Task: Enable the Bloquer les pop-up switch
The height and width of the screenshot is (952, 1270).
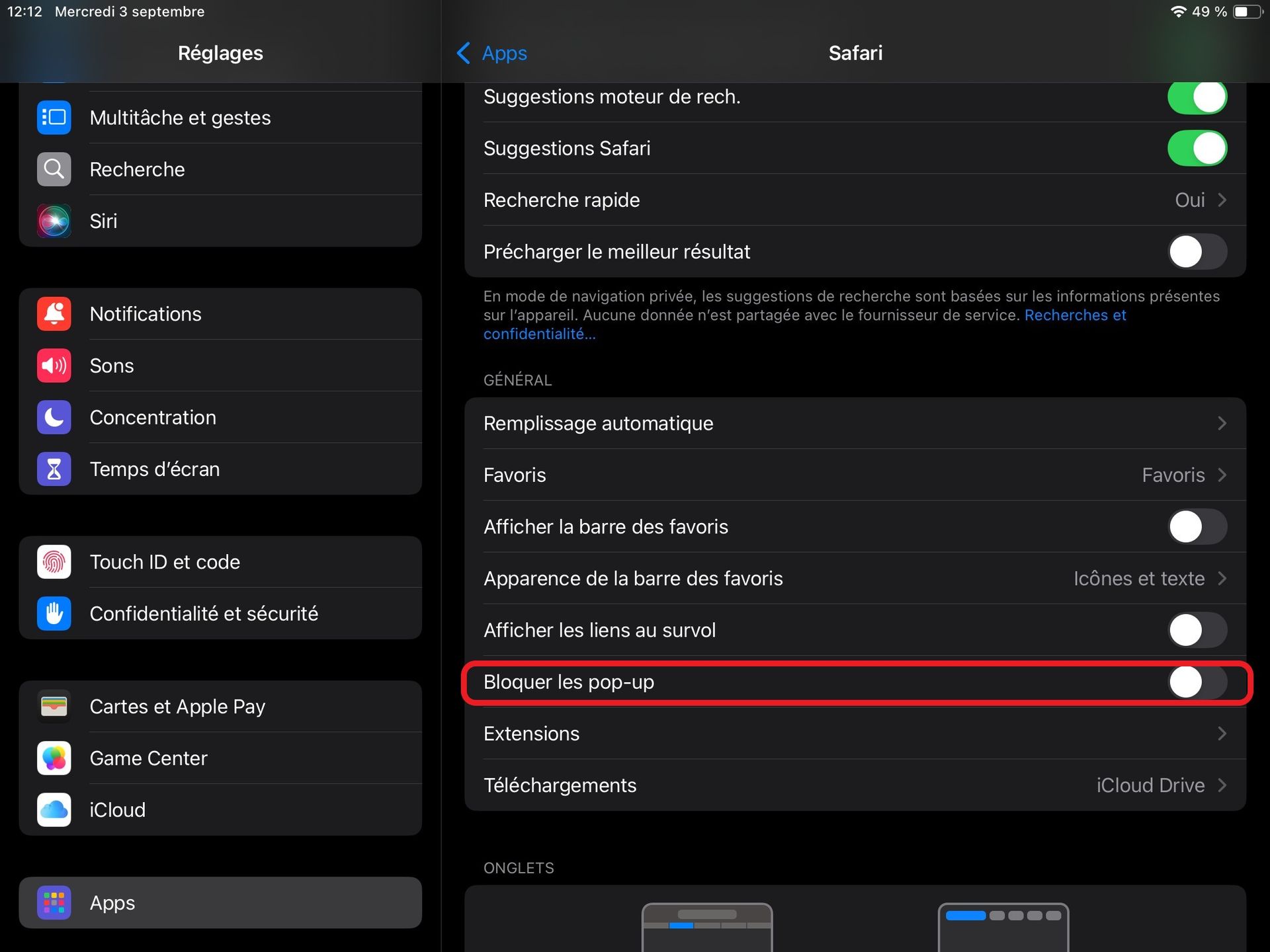Action: pyautogui.click(x=1197, y=682)
